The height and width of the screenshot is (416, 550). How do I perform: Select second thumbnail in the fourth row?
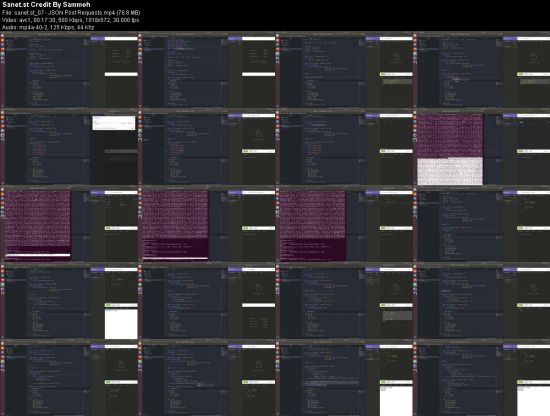(207, 301)
